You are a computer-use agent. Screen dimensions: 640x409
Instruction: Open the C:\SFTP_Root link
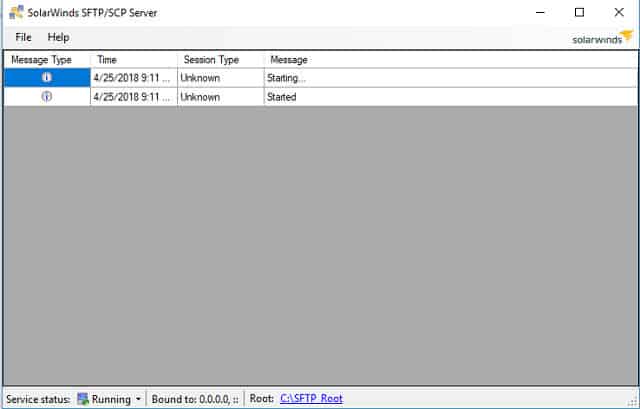pyautogui.click(x=311, y=398)
